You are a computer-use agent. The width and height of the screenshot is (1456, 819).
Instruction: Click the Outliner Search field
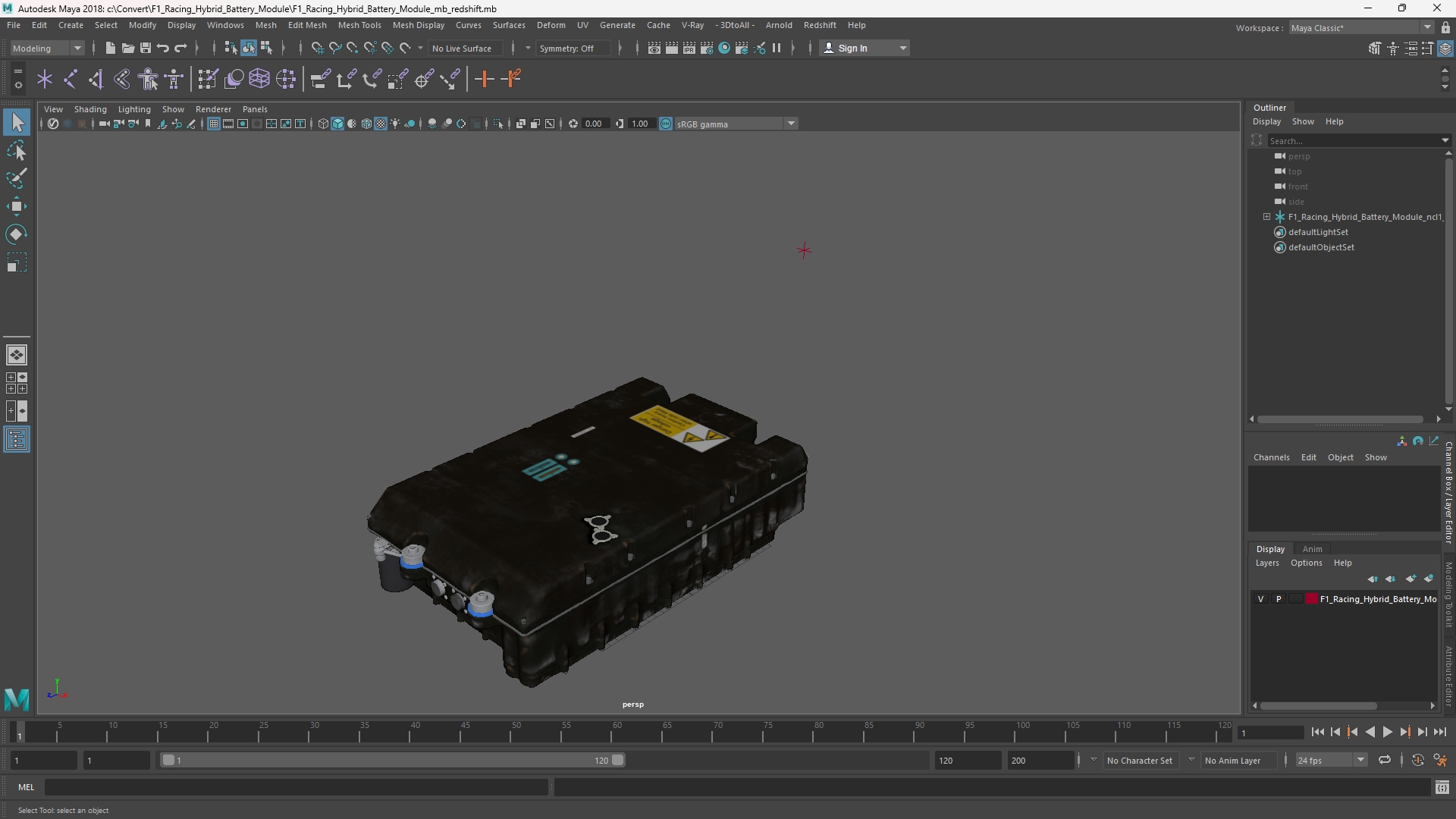pyautogui.click(x=1353, y=140)
